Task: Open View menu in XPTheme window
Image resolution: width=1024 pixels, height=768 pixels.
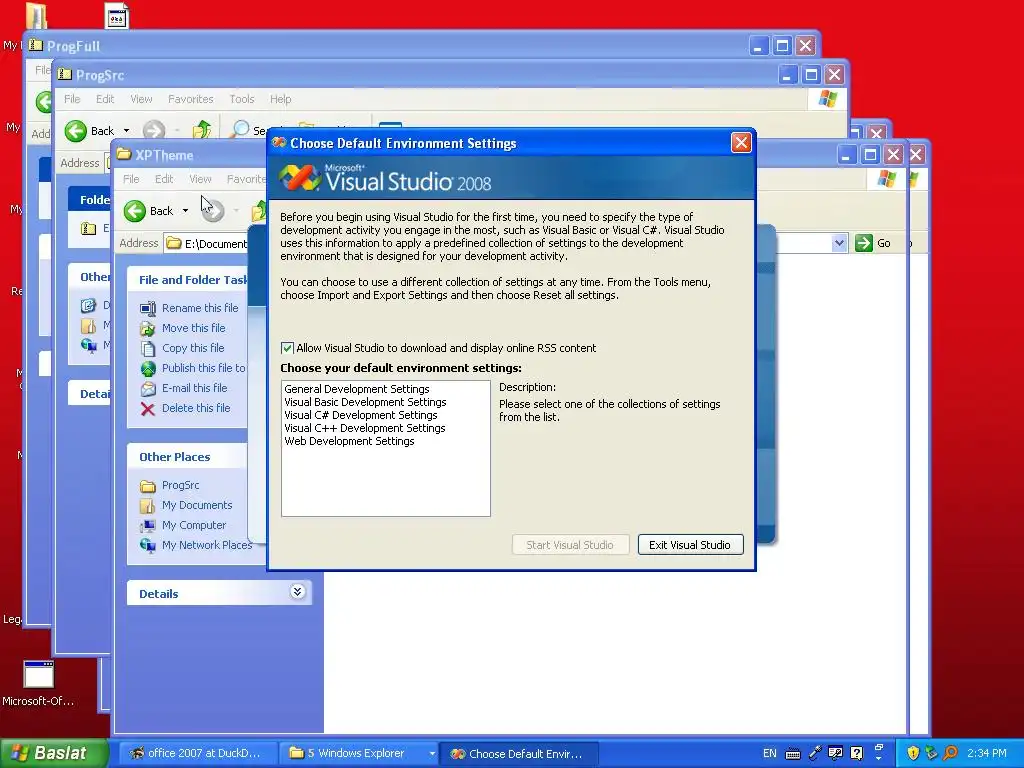Action: pyautogui.click(x=200, y=178)
